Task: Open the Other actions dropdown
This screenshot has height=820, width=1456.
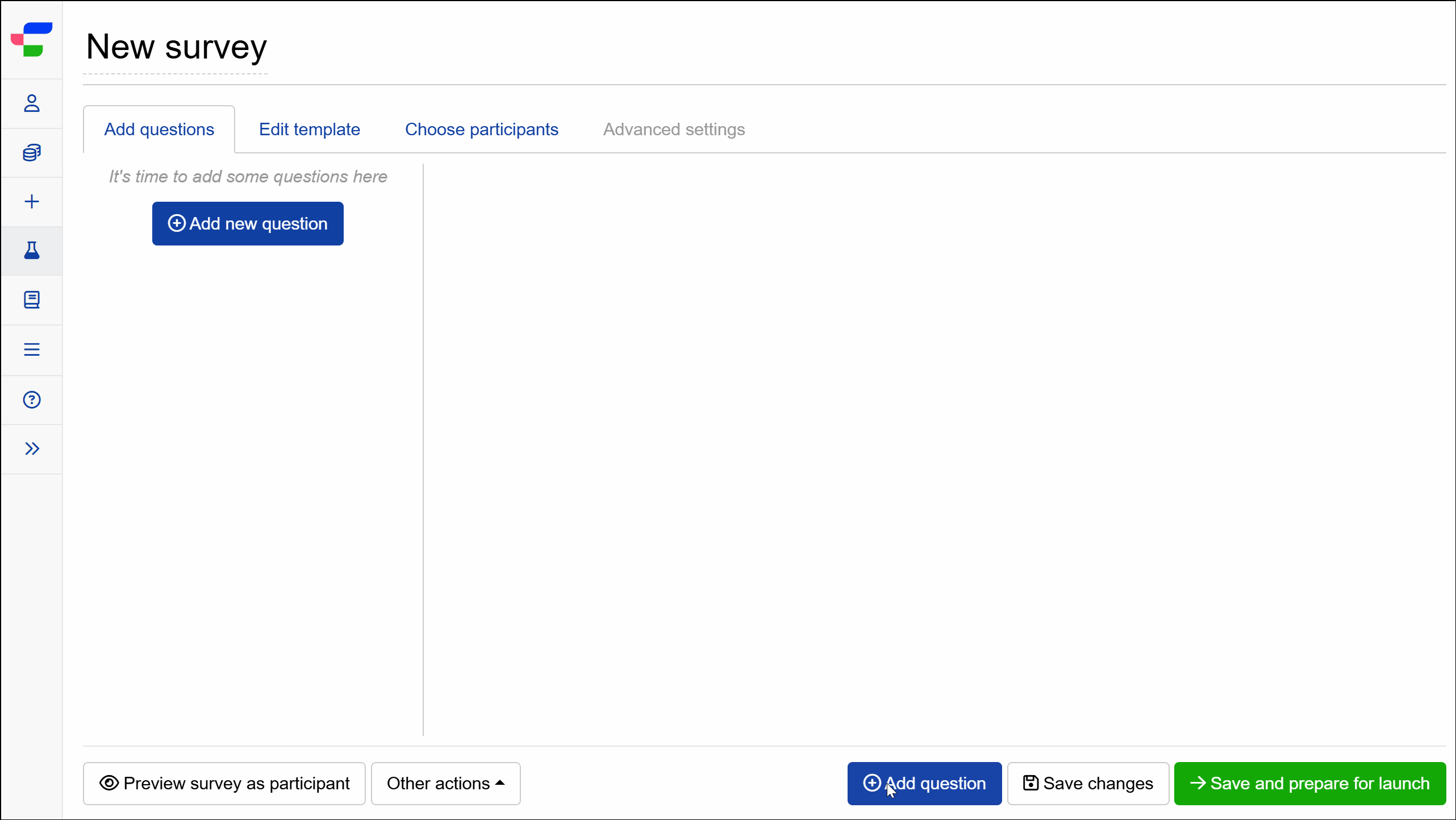Action: click(446, 784)
